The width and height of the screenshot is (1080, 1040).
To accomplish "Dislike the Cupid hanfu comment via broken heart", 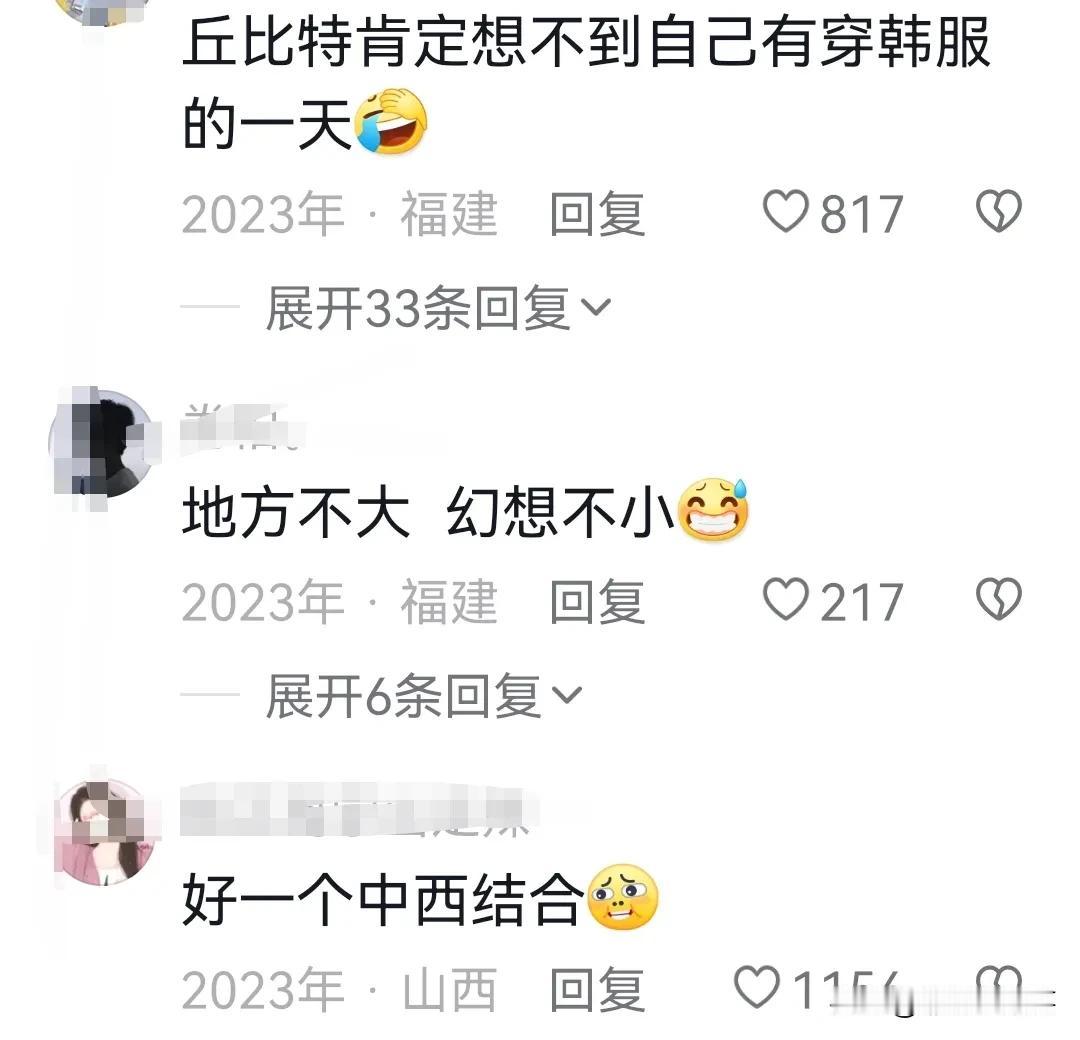I will pos(999,211).
